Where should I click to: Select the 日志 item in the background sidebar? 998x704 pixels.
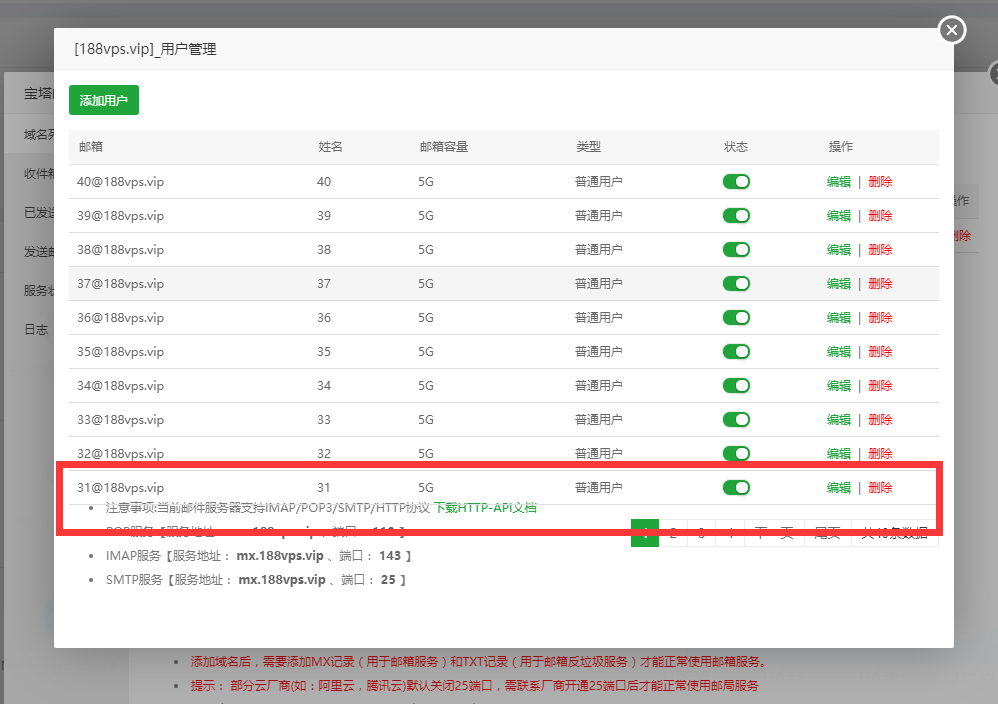coord(36,330)
